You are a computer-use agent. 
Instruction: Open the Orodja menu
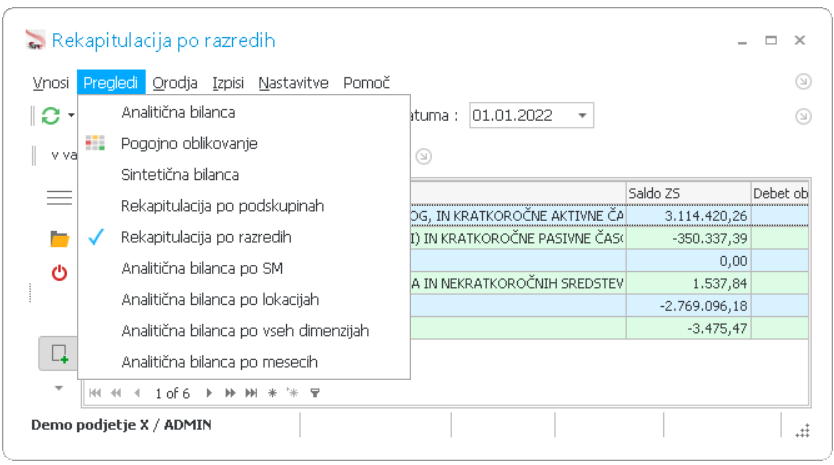(x=174, y=82)
